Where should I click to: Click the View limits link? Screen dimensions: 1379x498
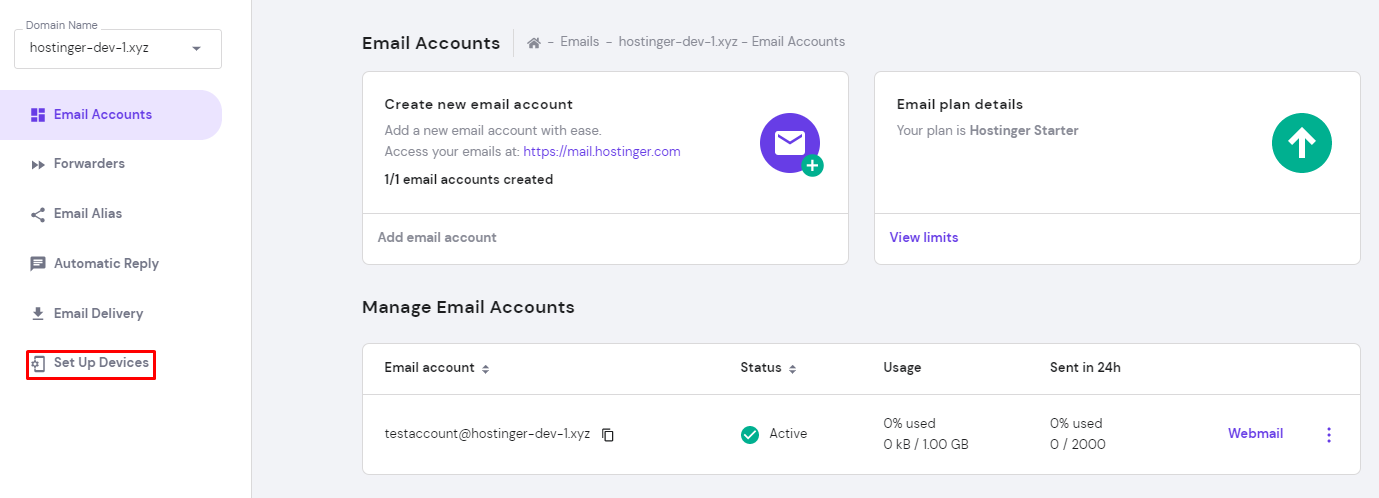pyautogui.click(x=924, y=238)
